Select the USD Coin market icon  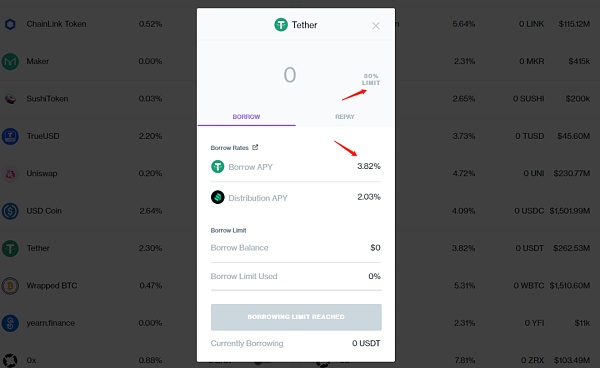pos(10,211)
